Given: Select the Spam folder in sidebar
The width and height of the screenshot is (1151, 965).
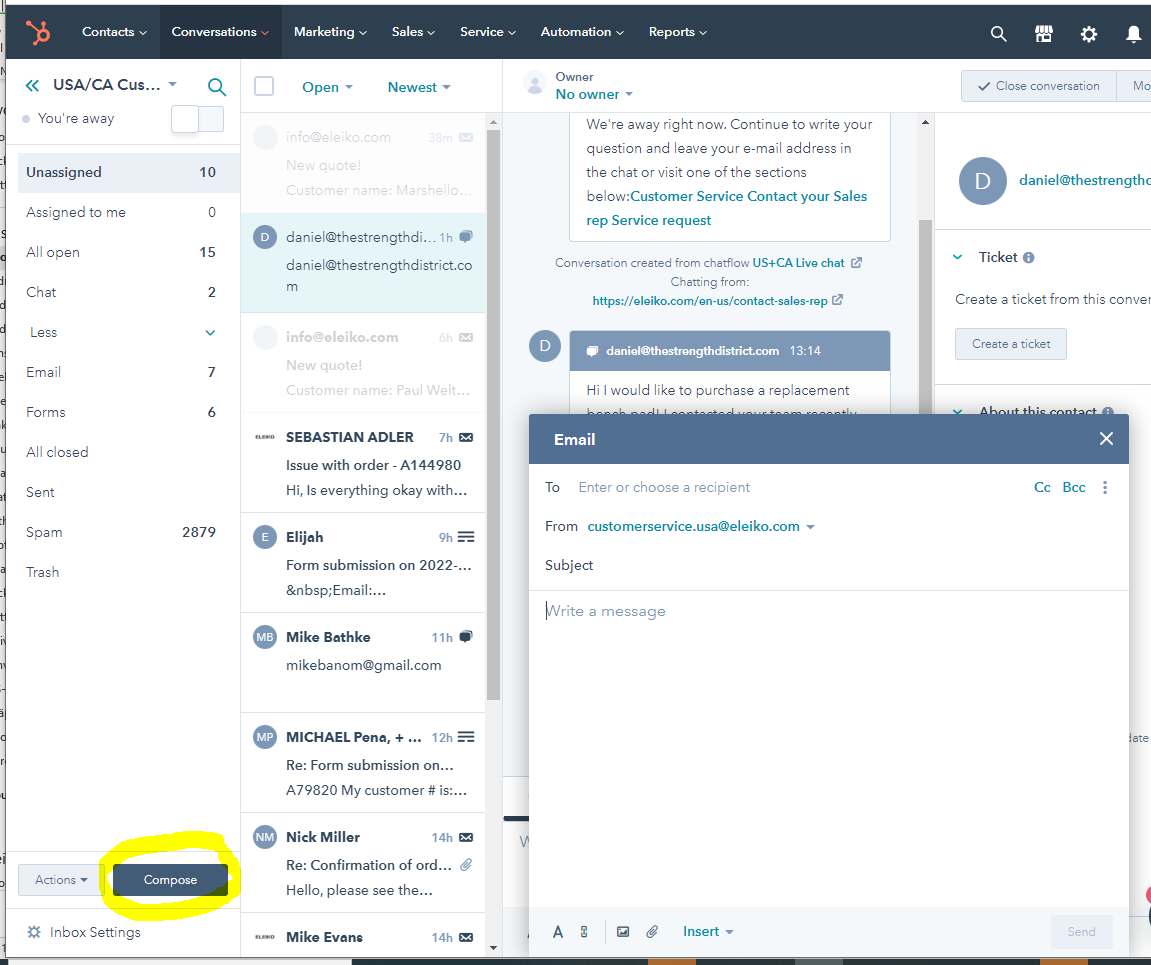Looking at the screenshot, I should click(44, 532).
